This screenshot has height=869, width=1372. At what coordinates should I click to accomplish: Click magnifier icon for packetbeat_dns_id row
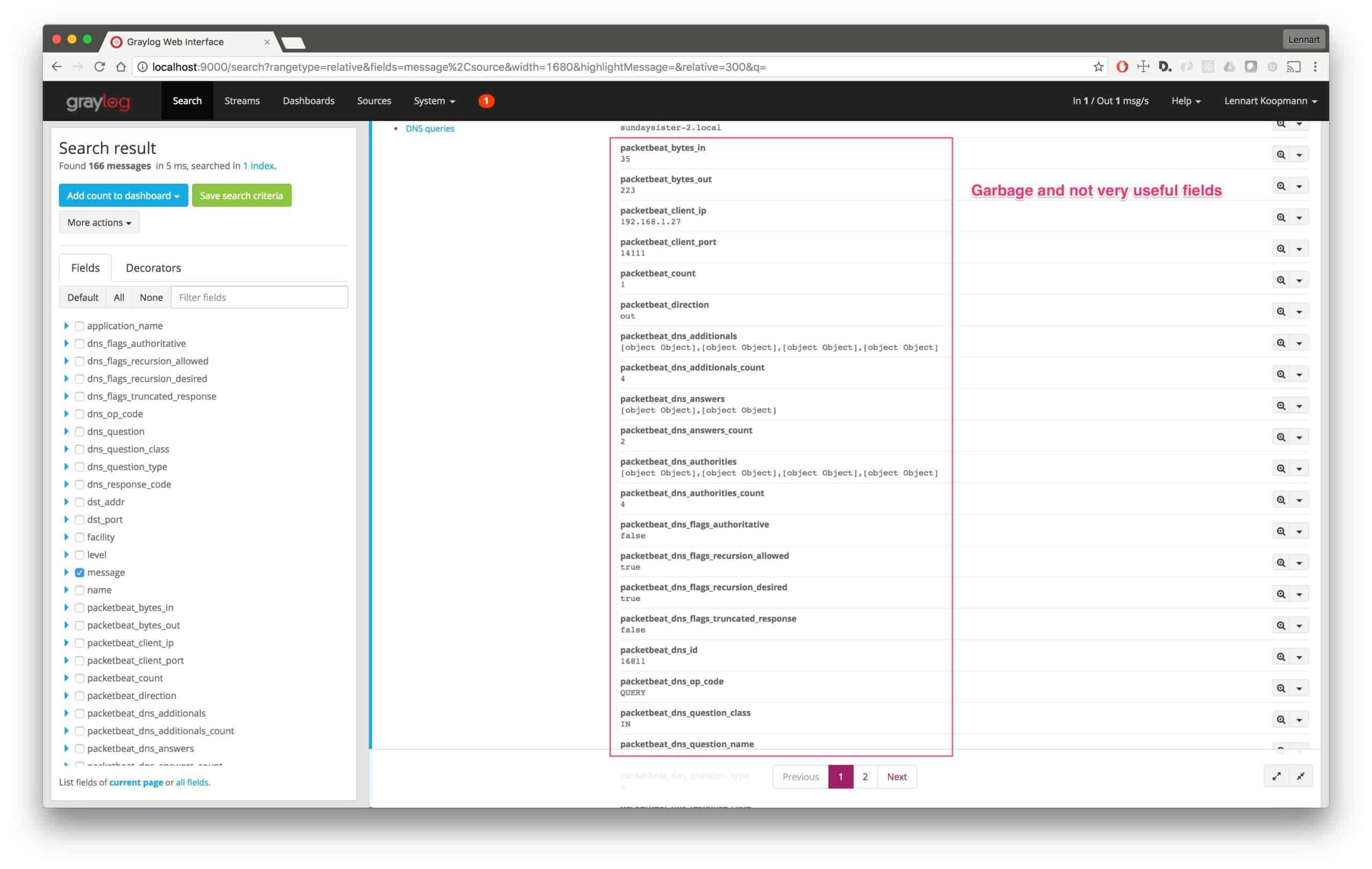click(x=1280, y=657)
